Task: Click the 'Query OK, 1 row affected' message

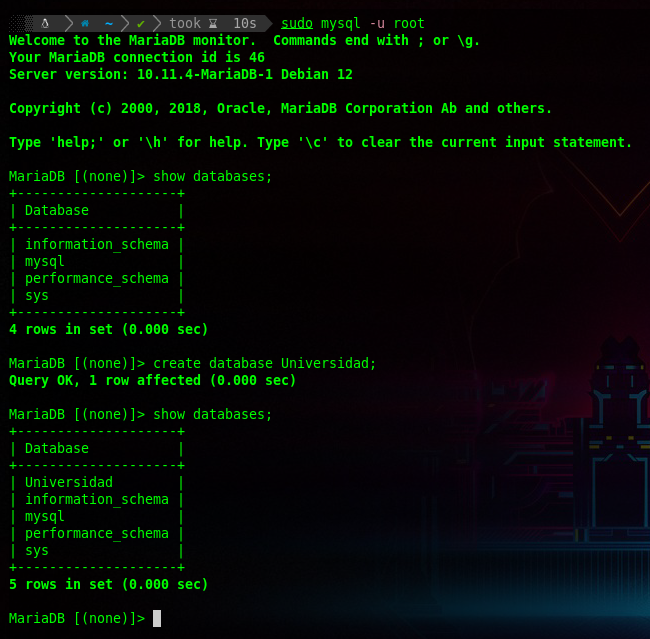Action: pyautogui.click(x=152, y=380)
